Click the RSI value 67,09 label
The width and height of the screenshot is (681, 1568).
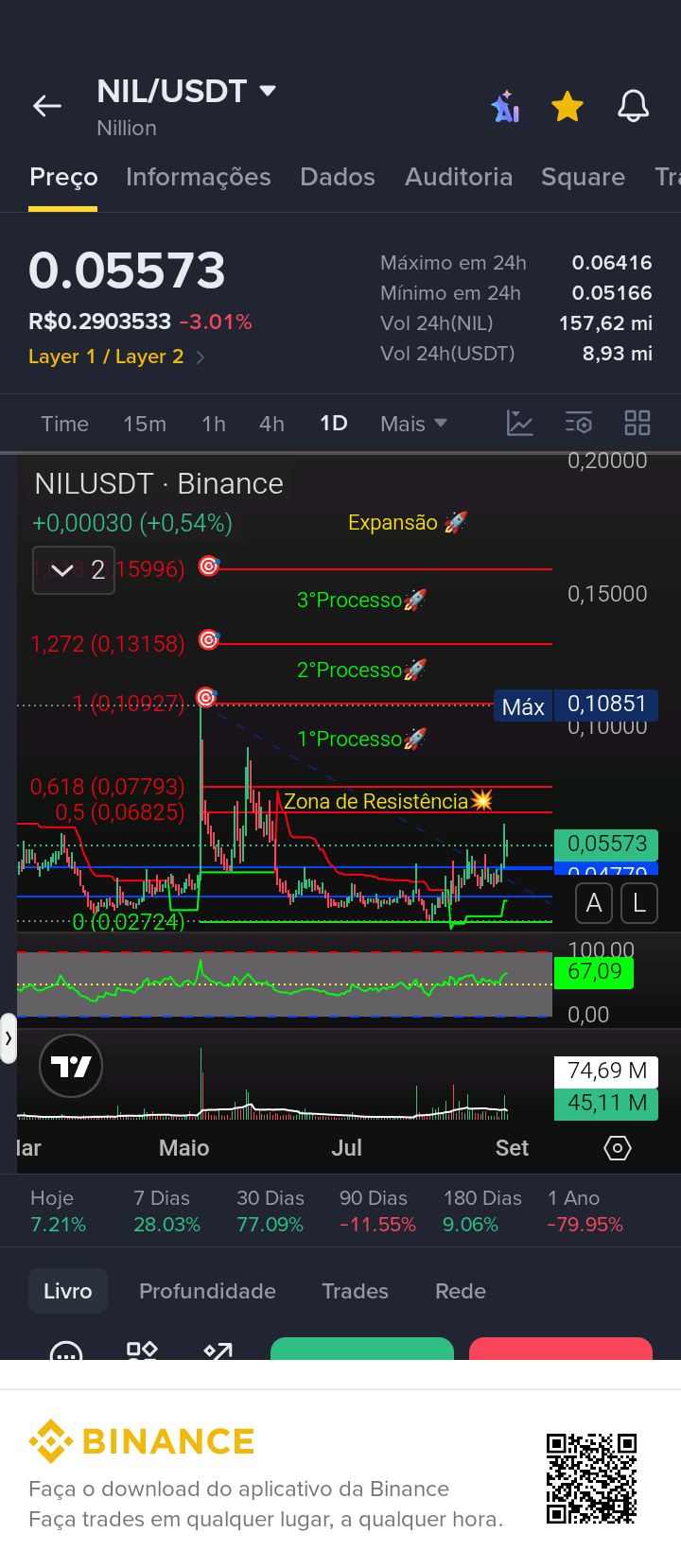(594, 971)
